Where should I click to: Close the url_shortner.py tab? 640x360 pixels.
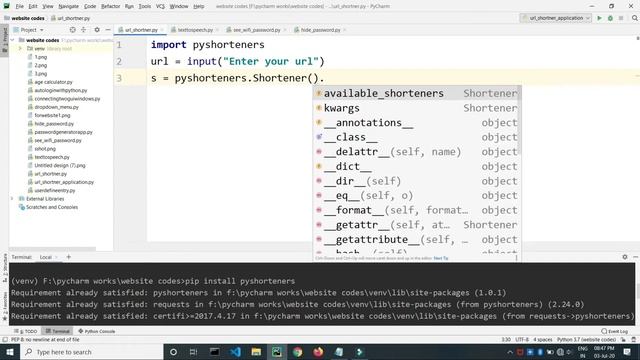[162, 30]
